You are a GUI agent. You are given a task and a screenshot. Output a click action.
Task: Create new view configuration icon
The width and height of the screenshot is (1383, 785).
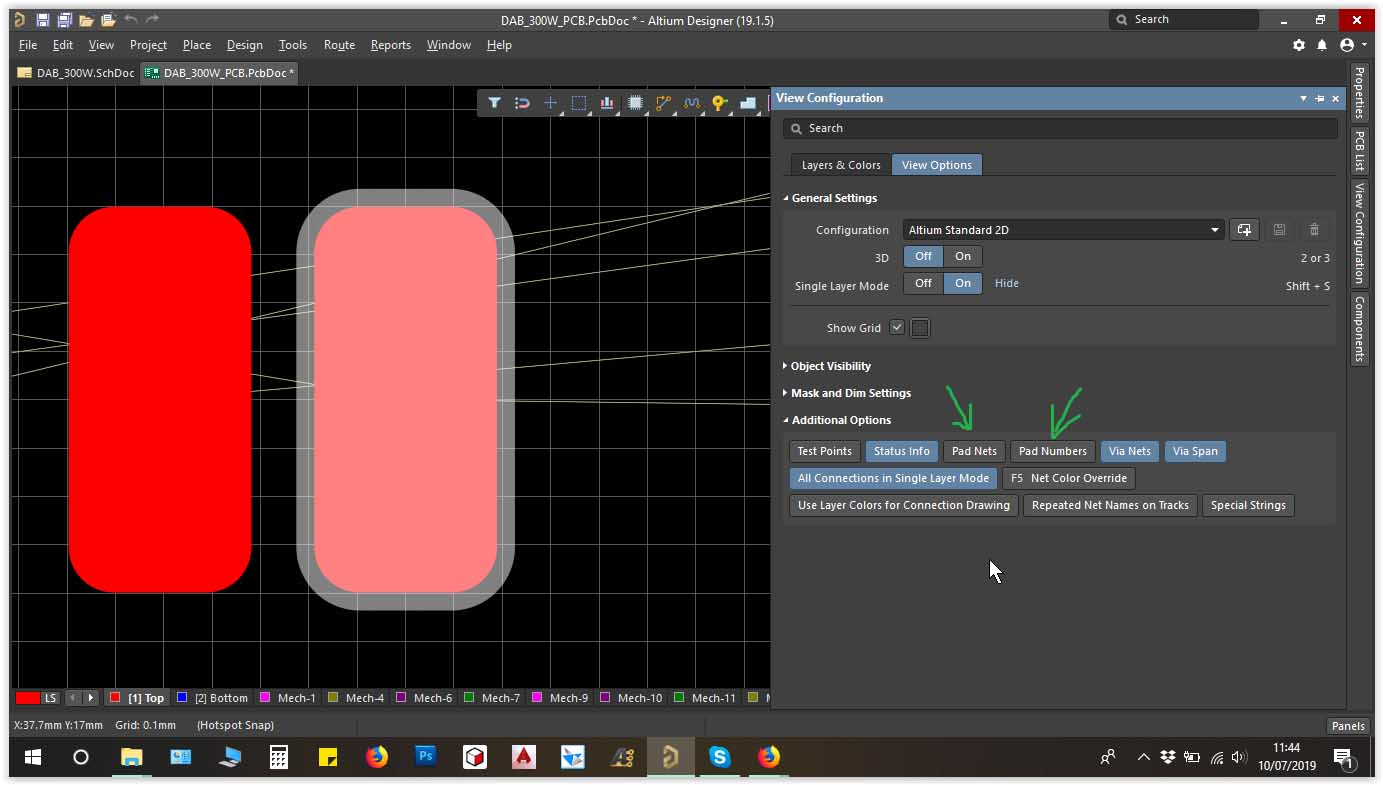click(1243, 230)
